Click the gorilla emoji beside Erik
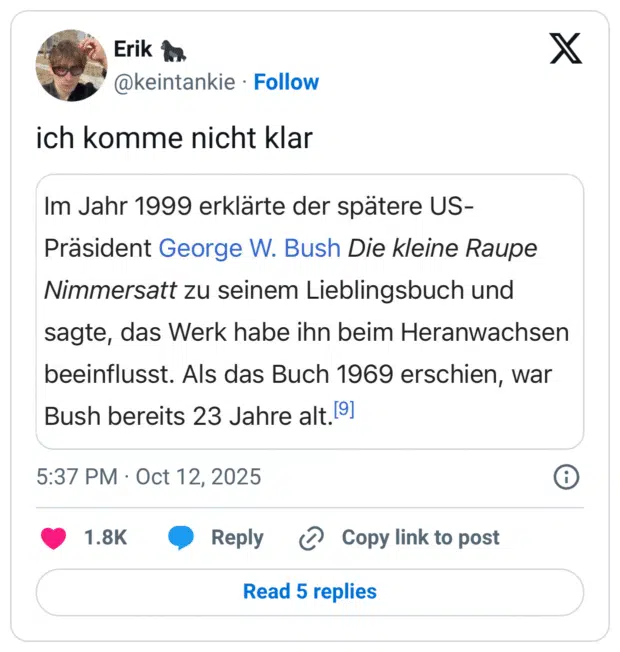The image size is (620, 652). (x=176, y=49)
